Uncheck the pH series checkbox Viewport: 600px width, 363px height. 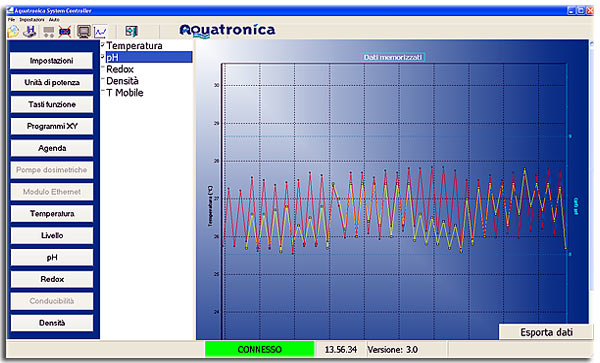[x=103, y=57]
